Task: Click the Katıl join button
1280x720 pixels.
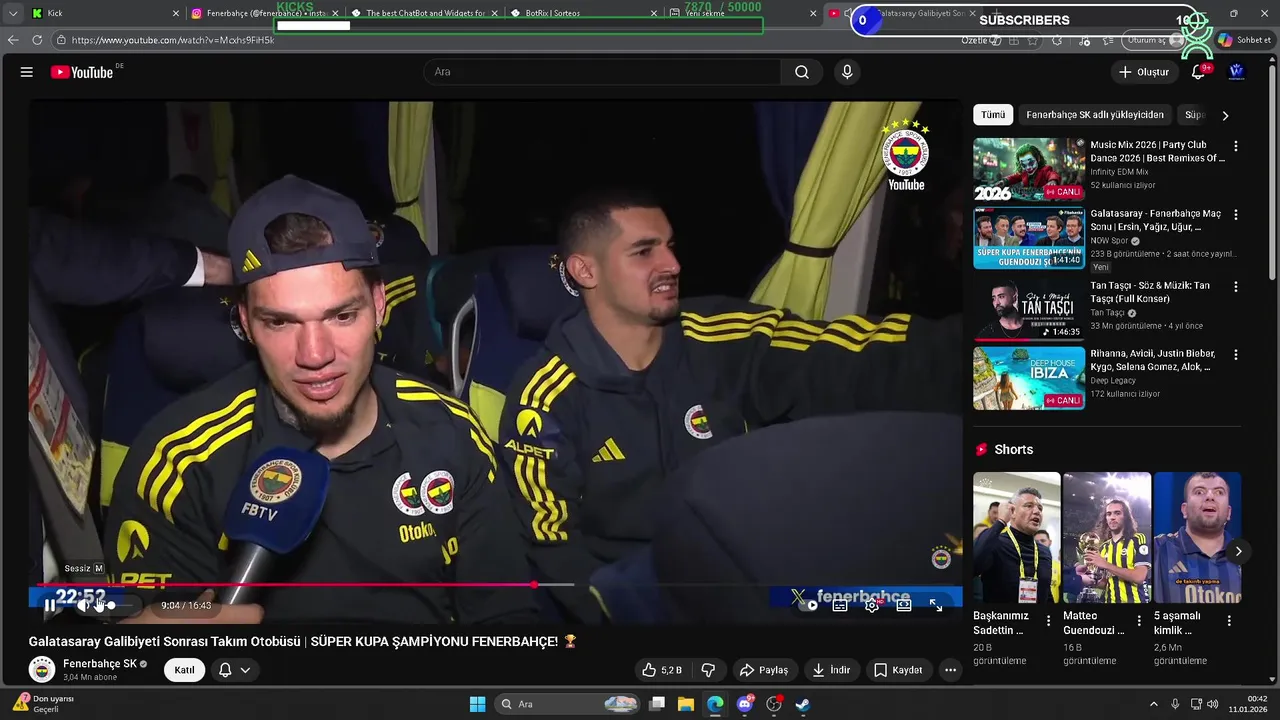Action: (185, 670)
